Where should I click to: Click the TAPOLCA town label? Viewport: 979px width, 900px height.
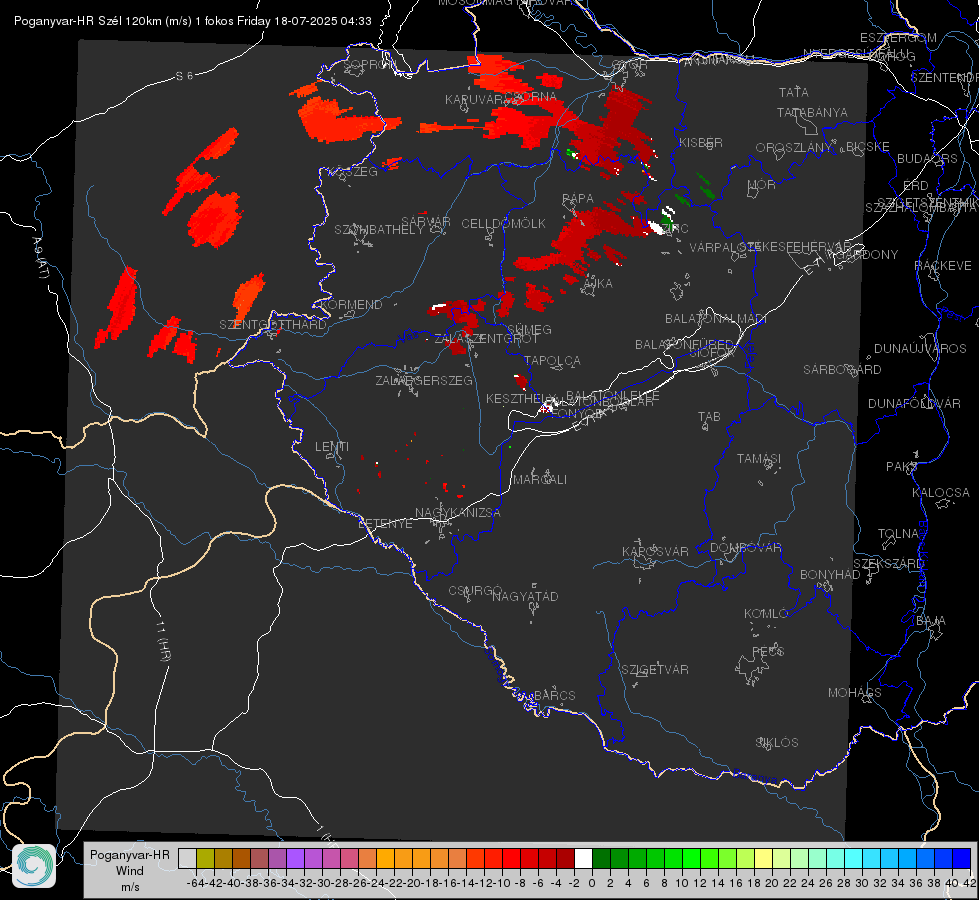coord(552,360)
